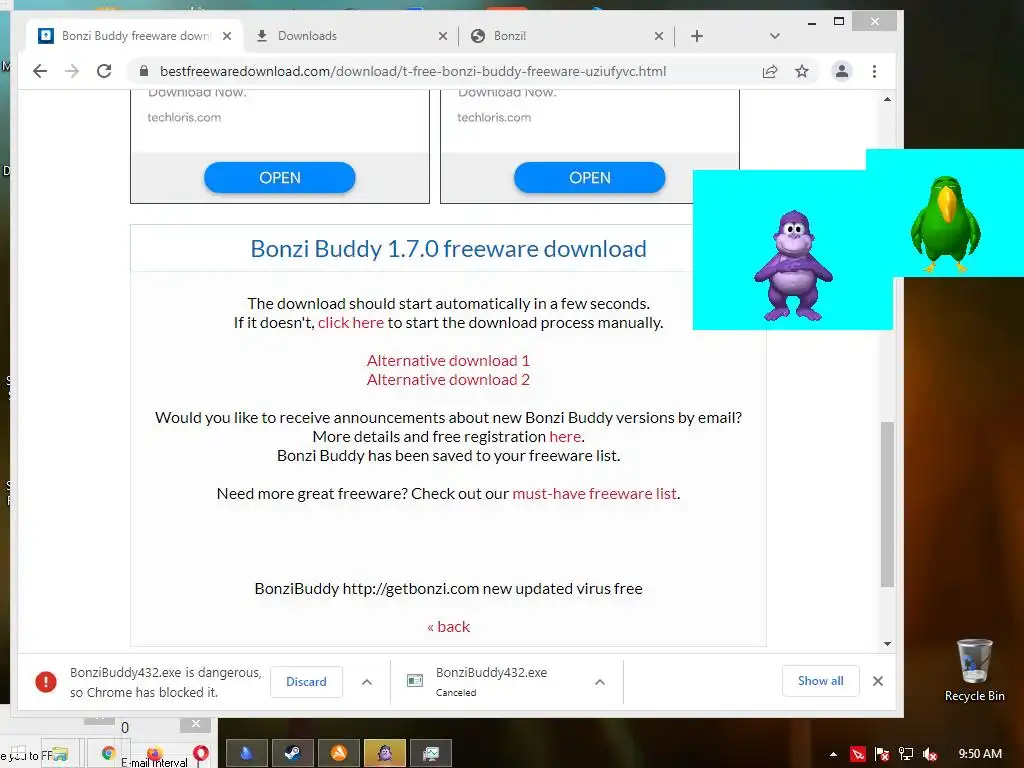Click the red dangerous download warning icon

[x=46, y=682]
